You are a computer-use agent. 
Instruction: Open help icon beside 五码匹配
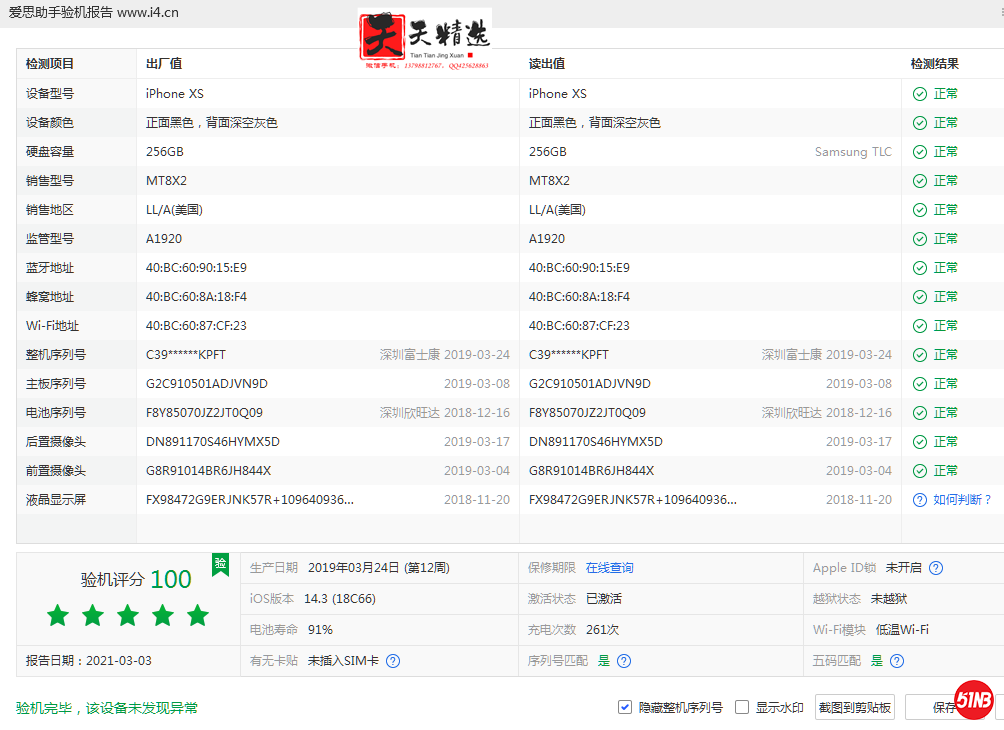pyautogui.click(x=897, y=661)
